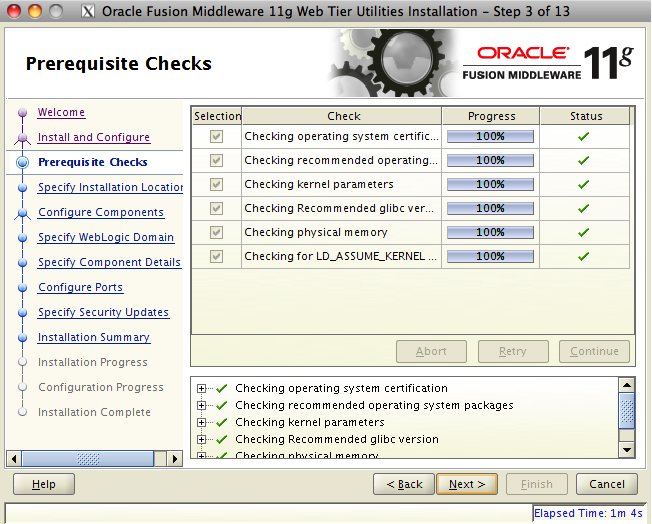
Task: Expand the kernel parameters log entry
Action: pyautogui.click(x=203, y=423)
